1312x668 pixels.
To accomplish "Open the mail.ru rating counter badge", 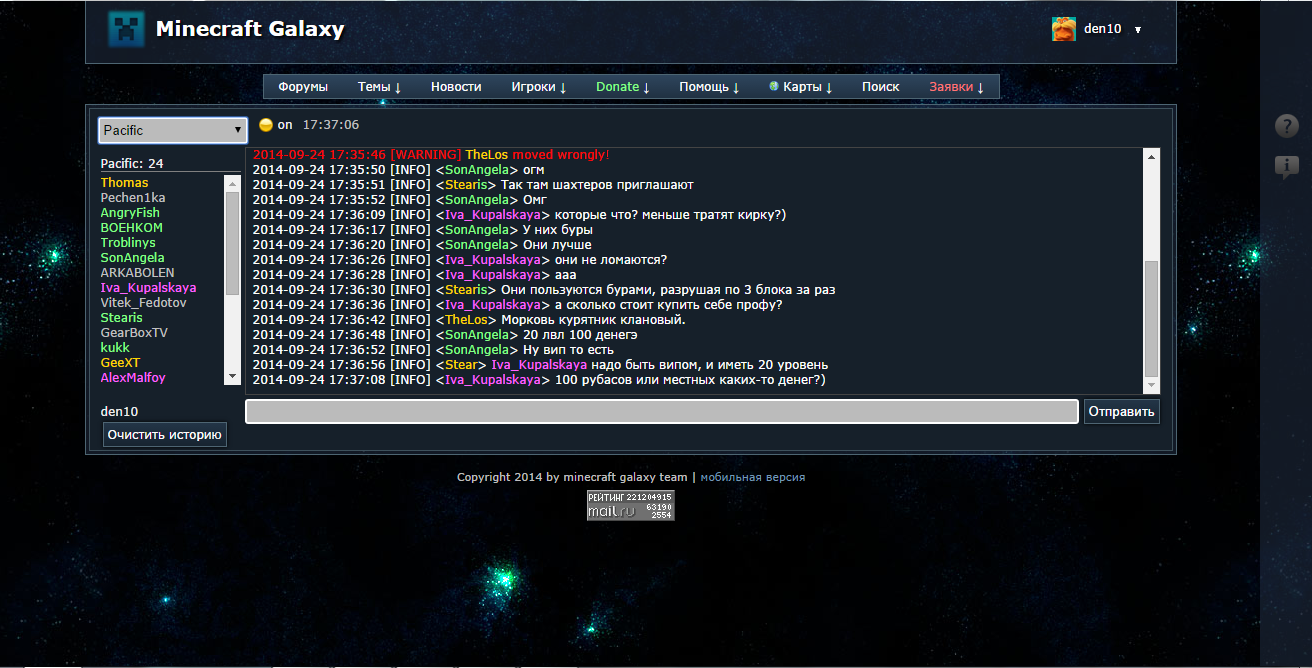I will 631,505.
